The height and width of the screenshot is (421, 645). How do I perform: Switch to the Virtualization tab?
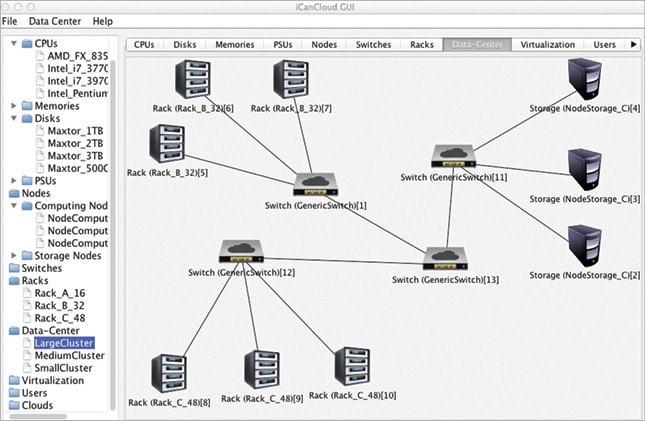point(548,44)
